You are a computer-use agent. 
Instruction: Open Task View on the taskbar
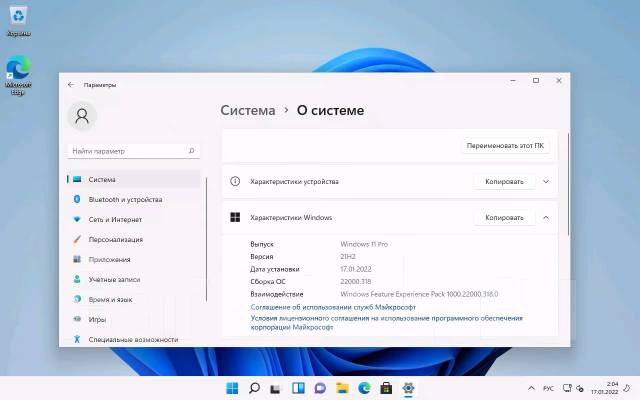[276, 388]
